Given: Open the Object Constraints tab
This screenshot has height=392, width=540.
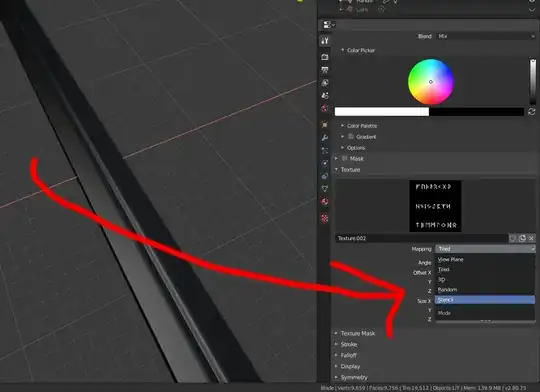Looking at the screenshot, I should [x=324, y=176].
